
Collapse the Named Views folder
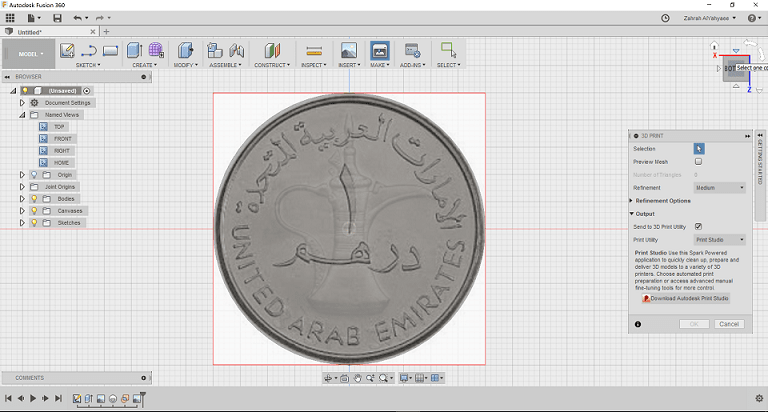point(22,115)
